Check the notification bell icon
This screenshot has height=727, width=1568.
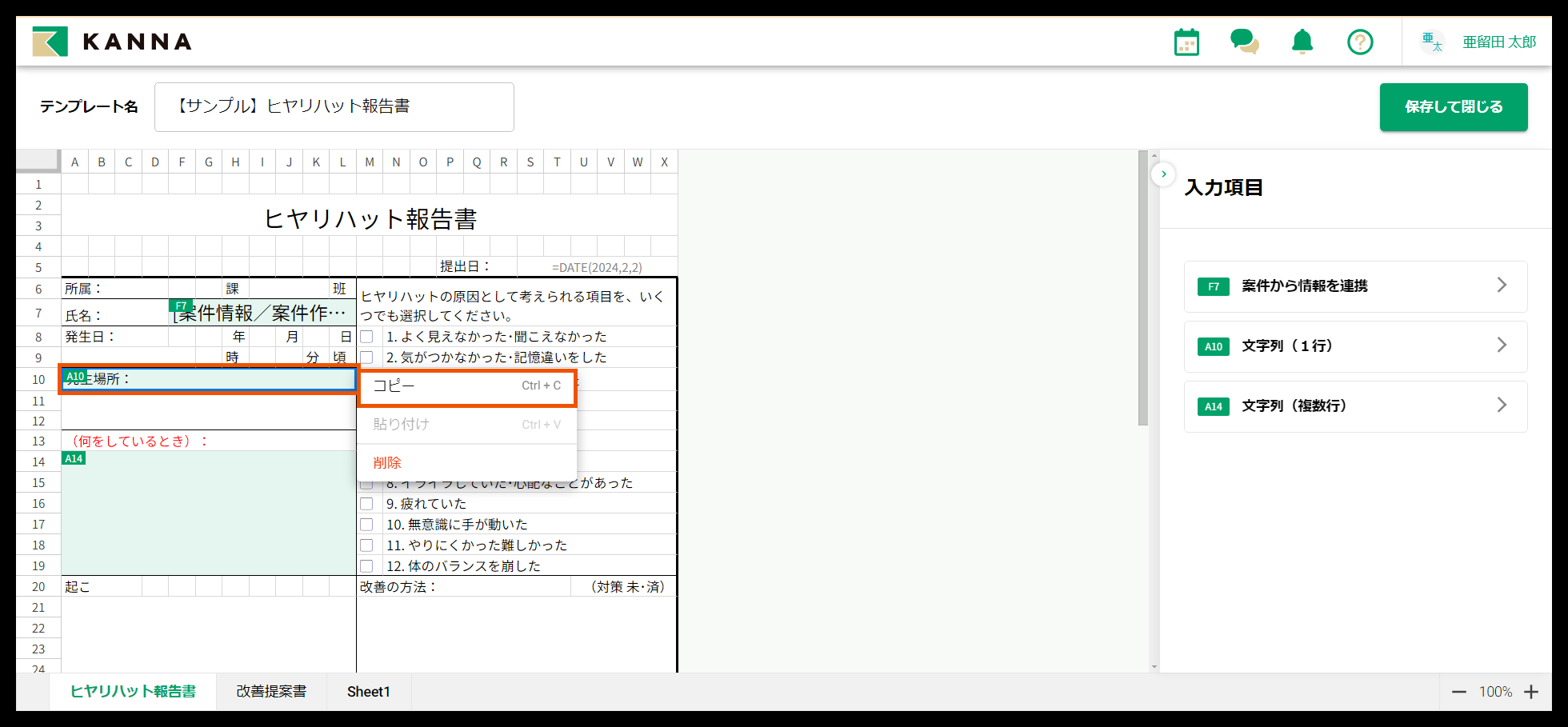(1302, 42)
